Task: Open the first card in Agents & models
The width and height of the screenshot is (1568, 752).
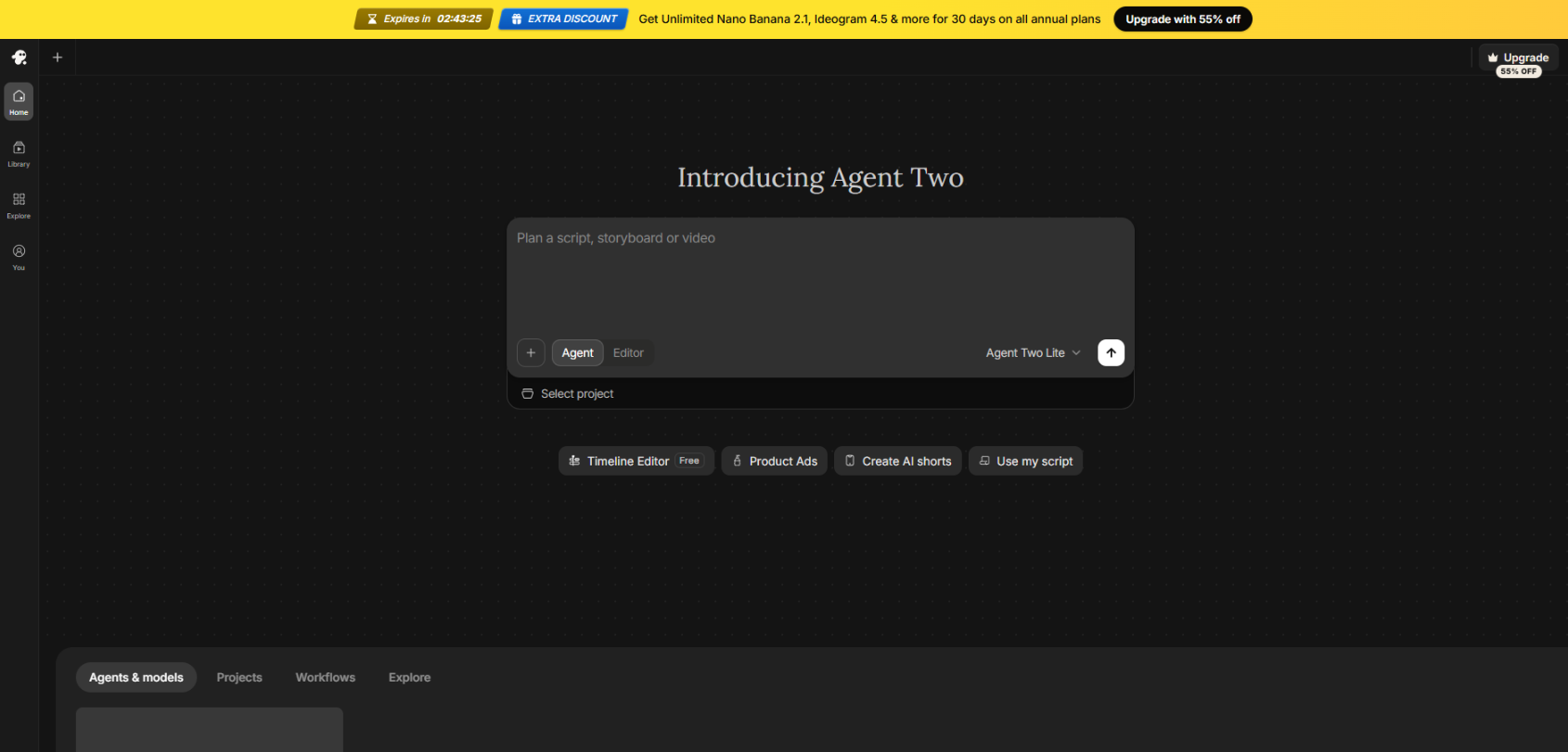Action: pyautogui.click(x=210, y=730)
